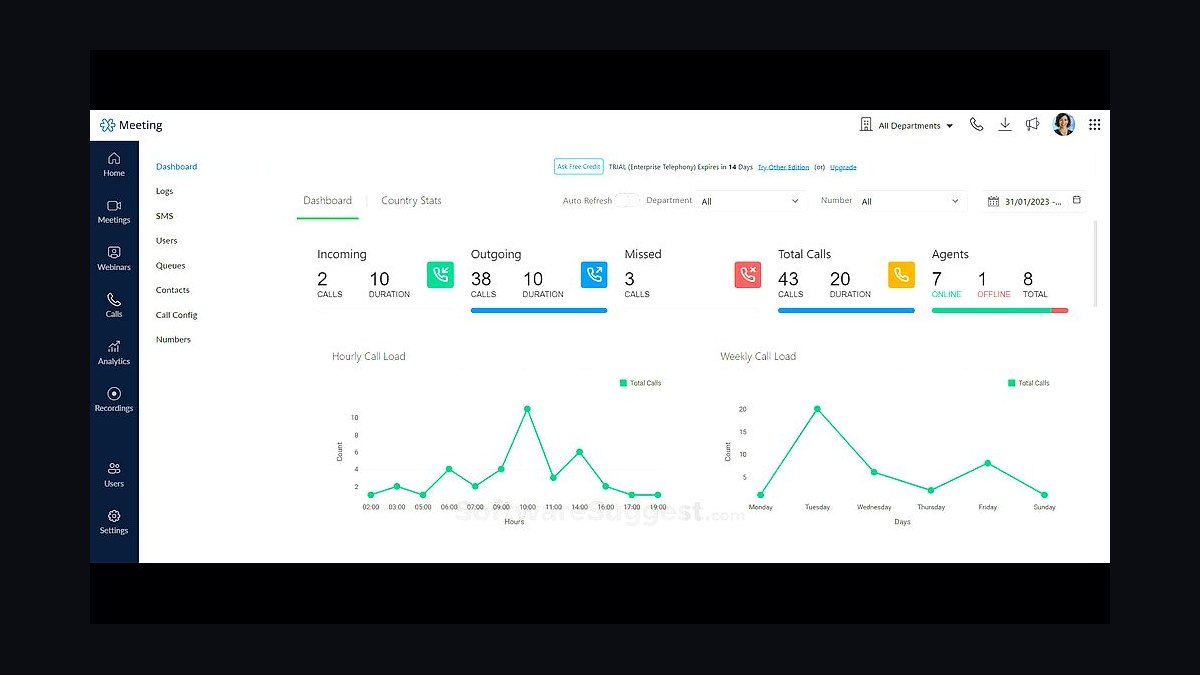The image size is (1200, 675).
Task: Click the blue Outgoing calls icon
Action: pos(594,275)
